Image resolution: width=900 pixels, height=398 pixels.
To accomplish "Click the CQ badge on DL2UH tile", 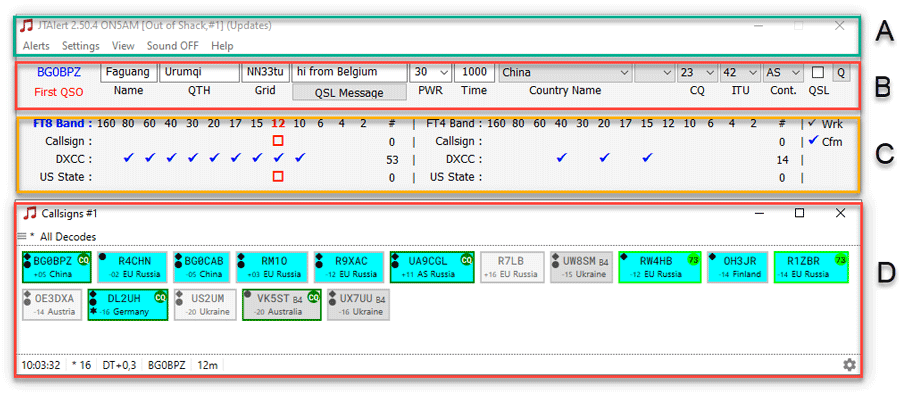I will pyautogui.click(x=161, y=297).
